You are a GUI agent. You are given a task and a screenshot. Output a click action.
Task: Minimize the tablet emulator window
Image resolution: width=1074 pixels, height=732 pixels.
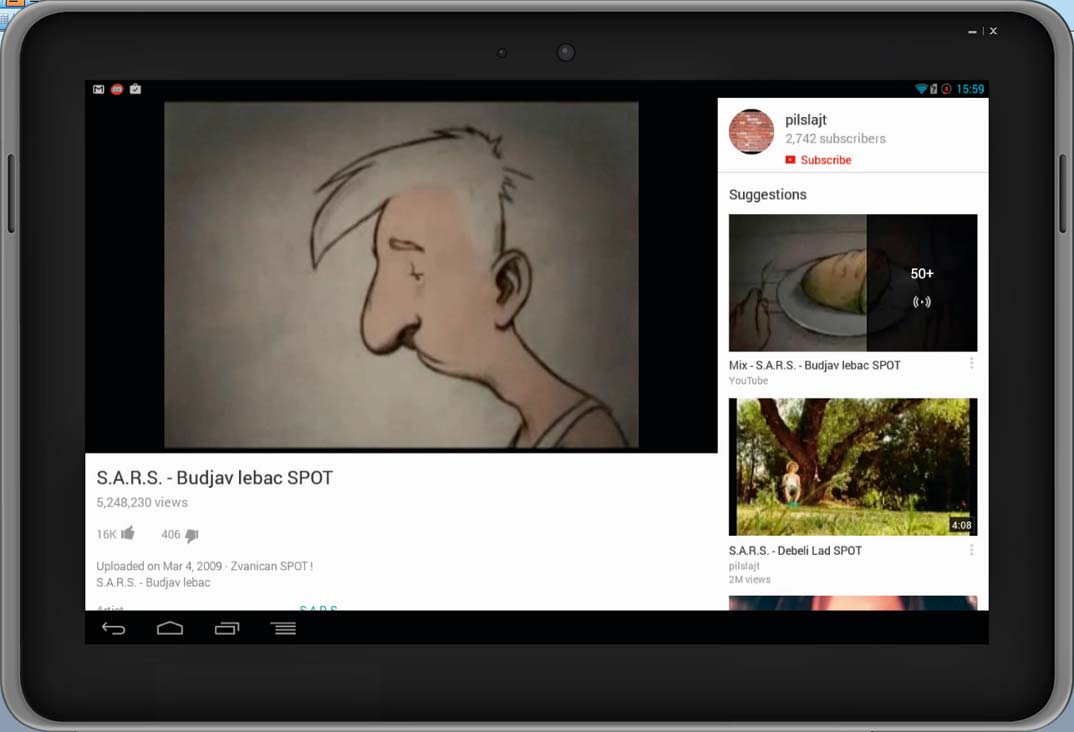(972, 31)
